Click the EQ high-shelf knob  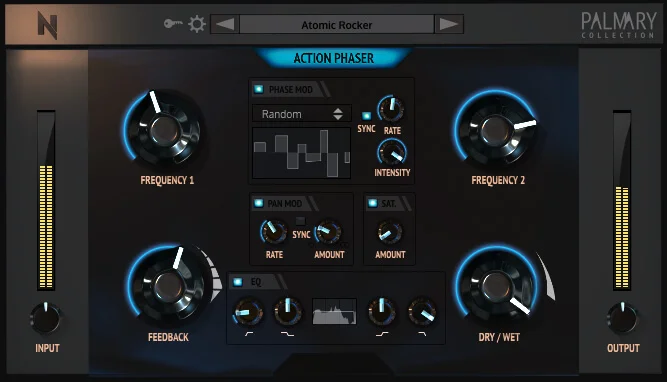(x=382, y=311)
